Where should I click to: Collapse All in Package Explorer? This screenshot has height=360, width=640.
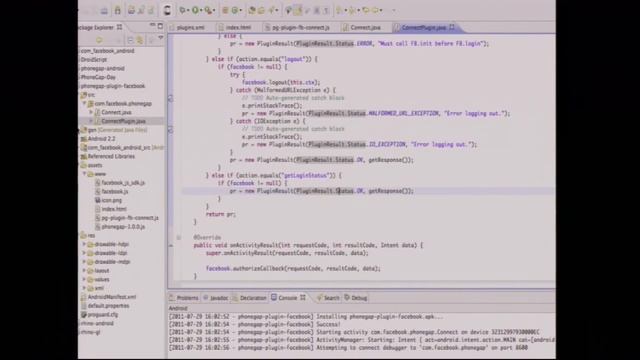[130, 40]
